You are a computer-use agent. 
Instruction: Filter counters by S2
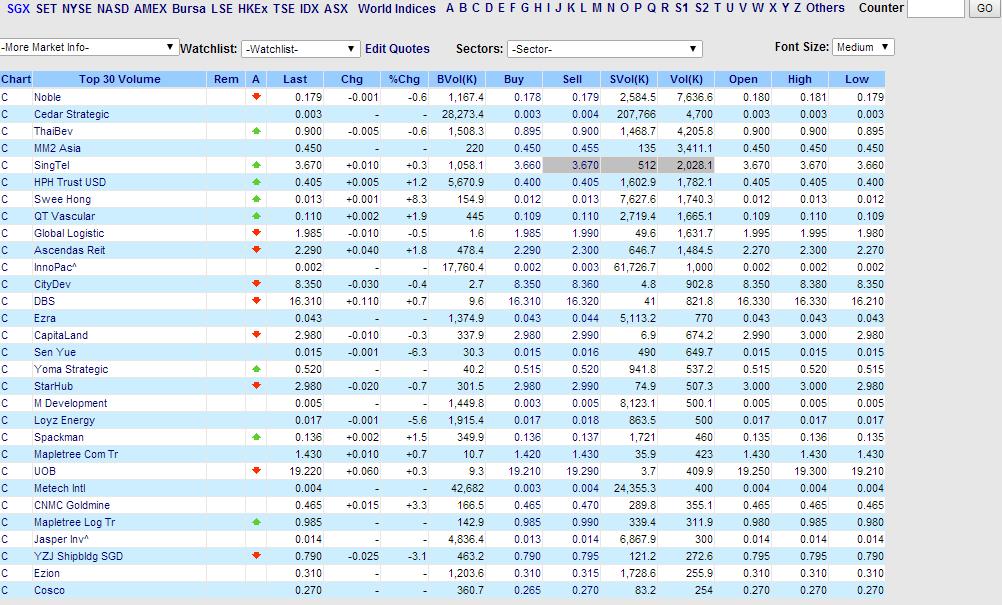702,8
